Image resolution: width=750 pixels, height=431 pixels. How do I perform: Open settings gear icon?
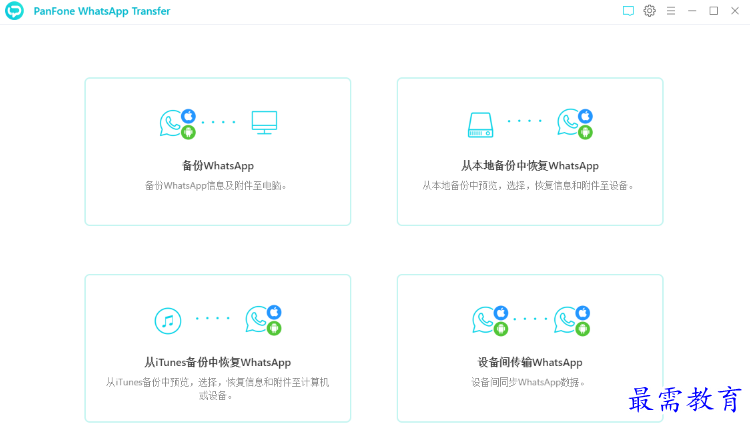click(x=649, y=11)
